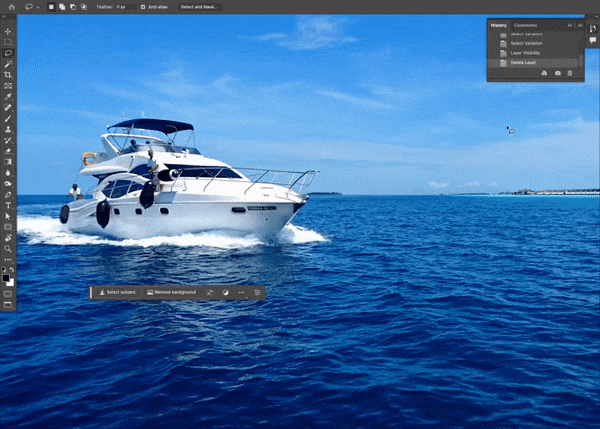Select the Move tool
600x429 pixels.
point(8,31)
